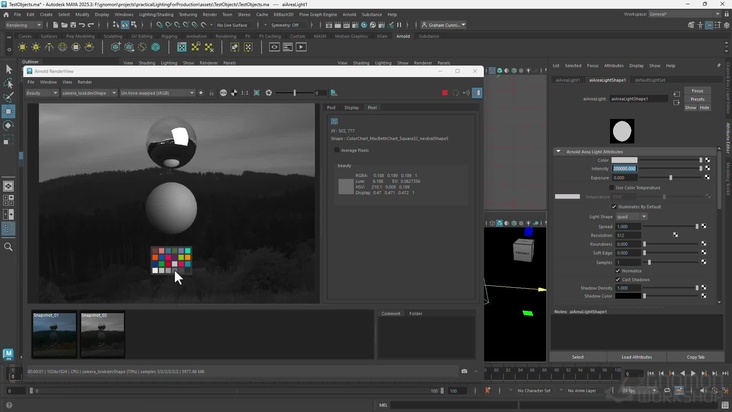This screenshot has width=732, height=412.
Task: Activate the Move tool in toolbox
Action: (x=8, y=112)
